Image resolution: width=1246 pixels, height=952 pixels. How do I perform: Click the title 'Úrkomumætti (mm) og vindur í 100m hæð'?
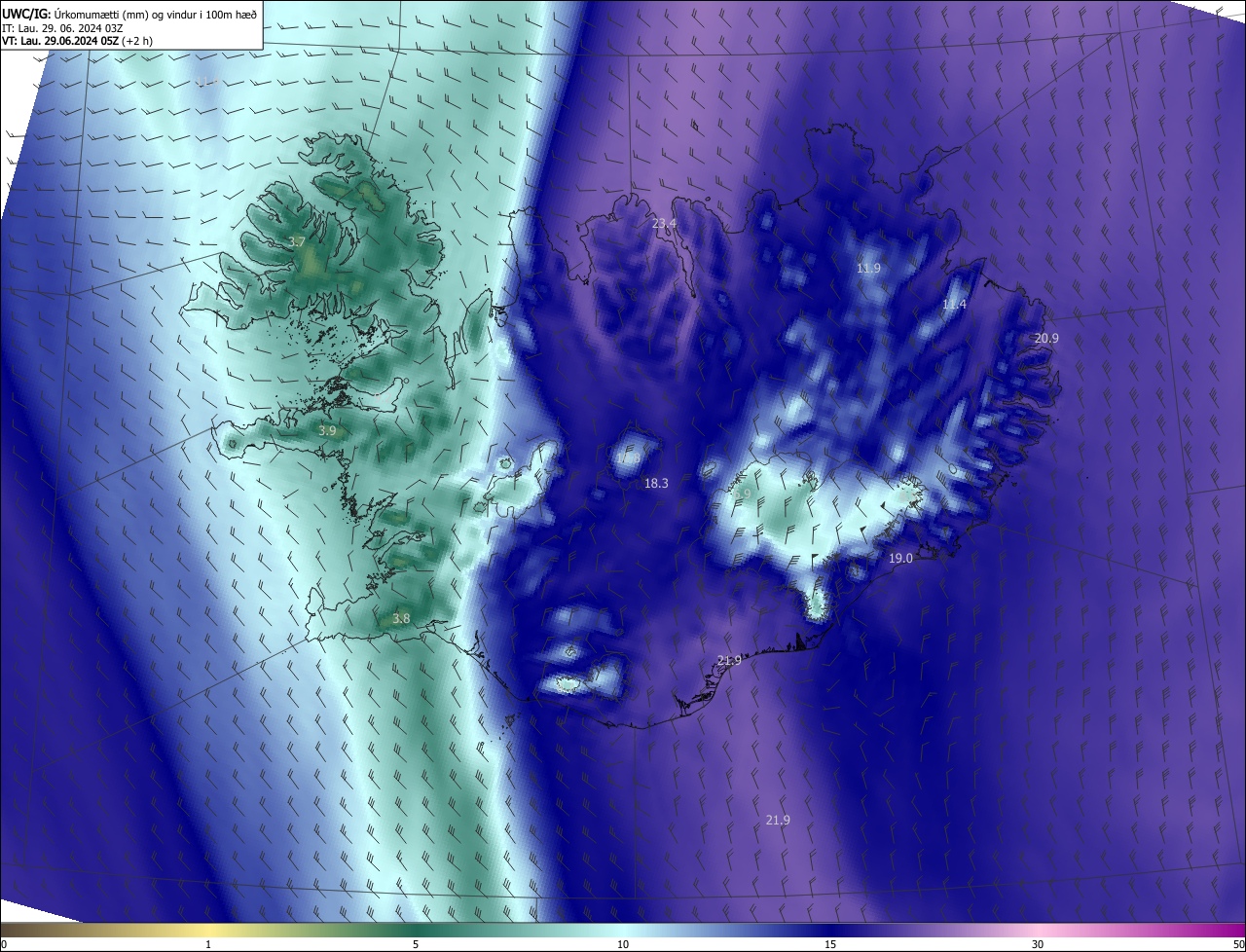[x=157, y=13]
